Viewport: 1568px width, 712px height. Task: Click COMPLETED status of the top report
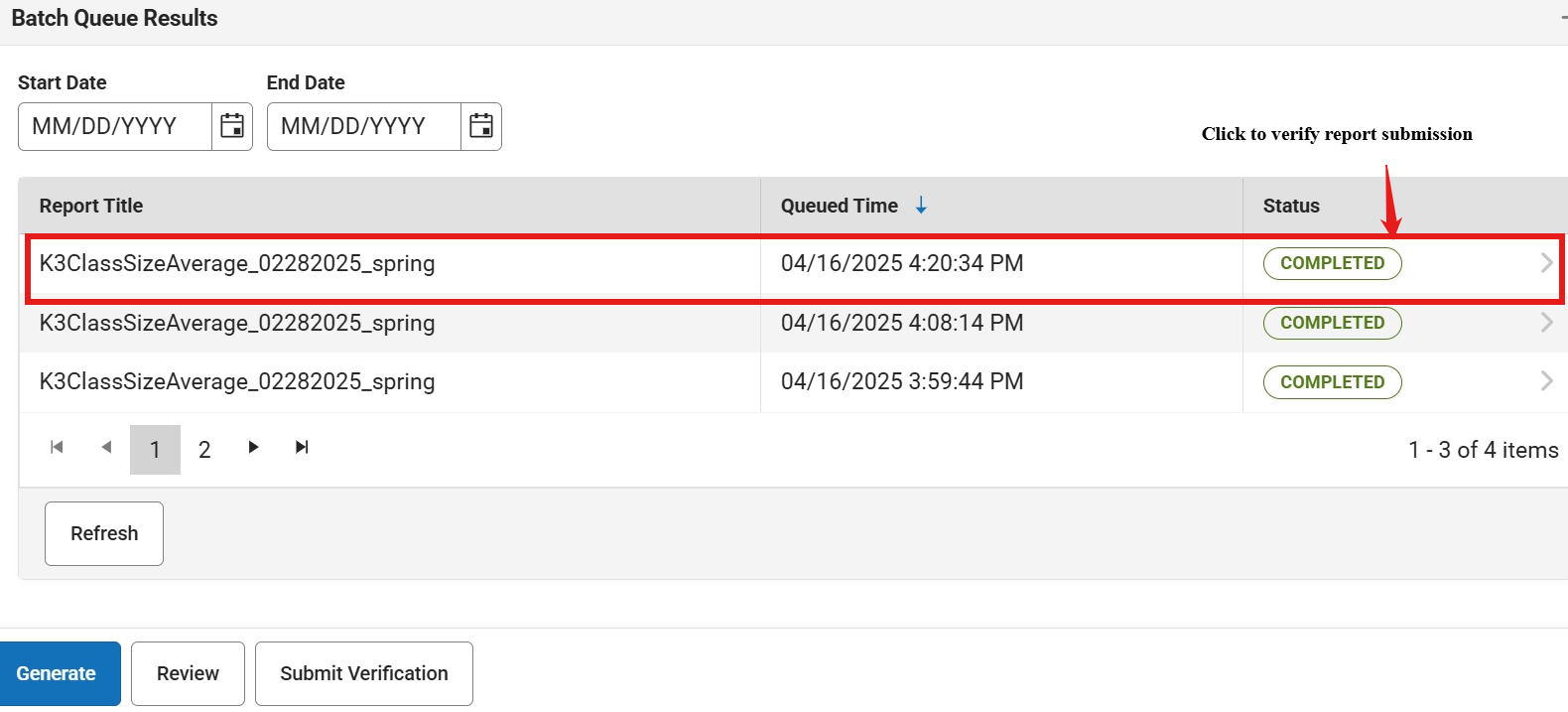pos(1332,263)
